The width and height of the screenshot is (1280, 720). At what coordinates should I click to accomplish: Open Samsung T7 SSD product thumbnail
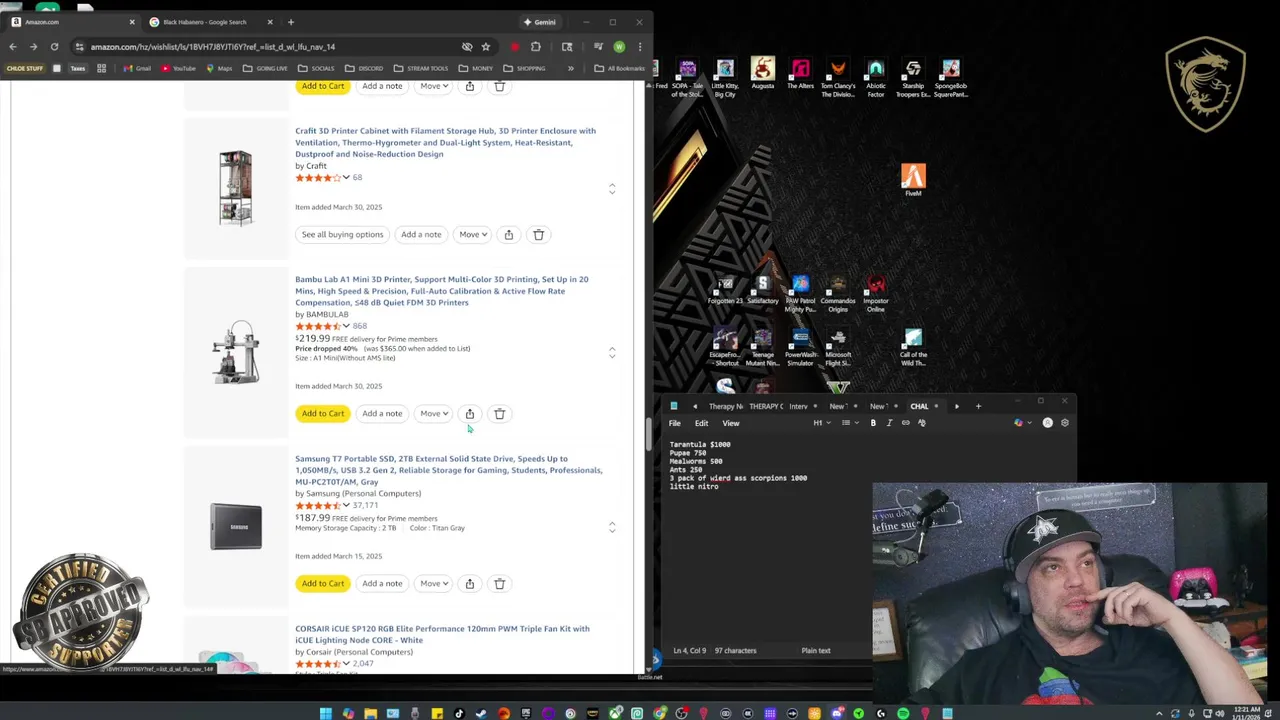pyautogui.click(x=236, y=527)
